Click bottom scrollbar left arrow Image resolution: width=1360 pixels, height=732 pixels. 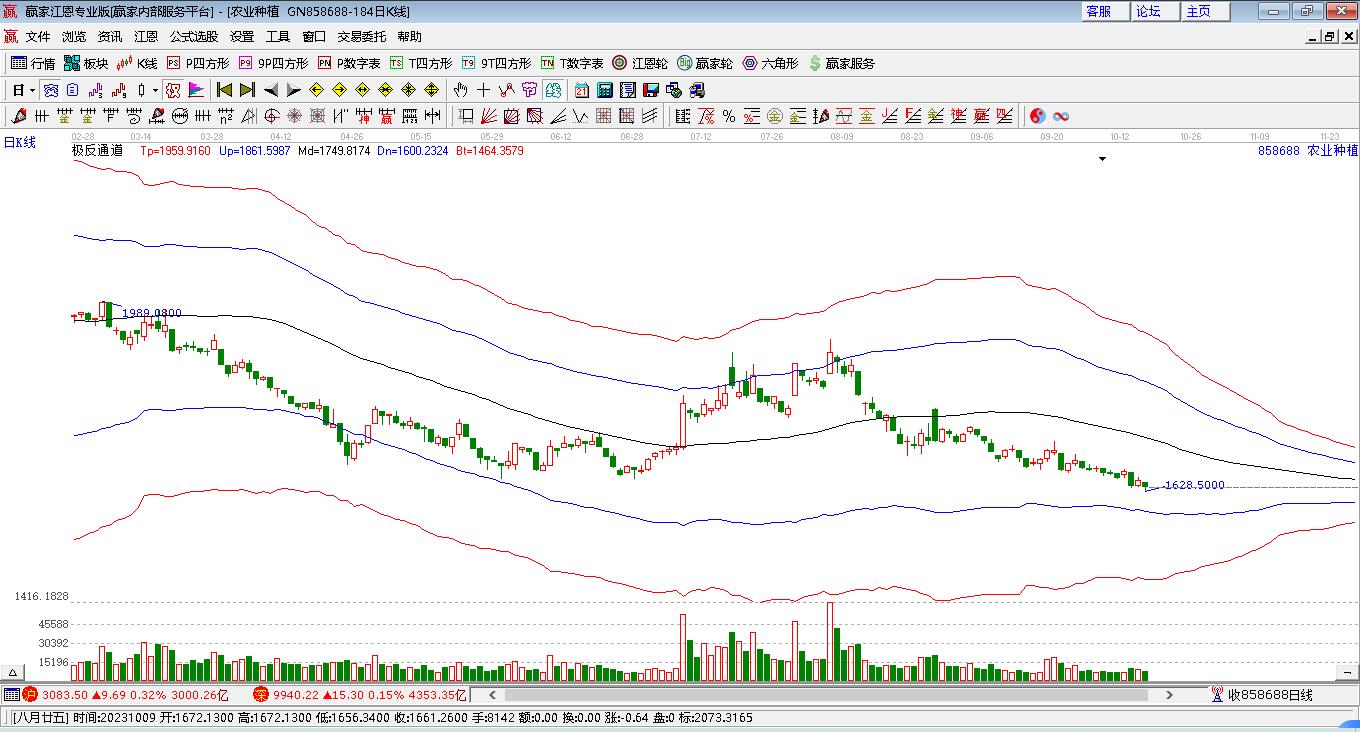pos(490,694)
